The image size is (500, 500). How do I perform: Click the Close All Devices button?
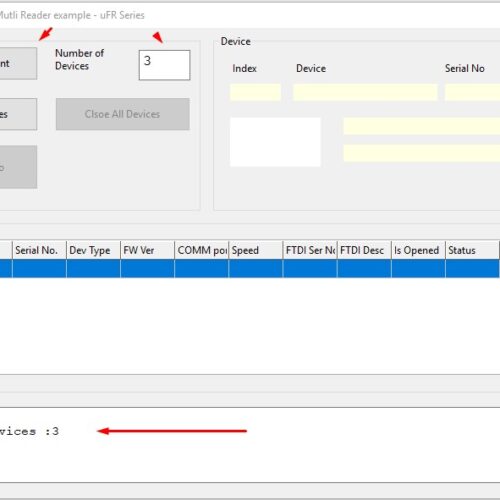123,114
